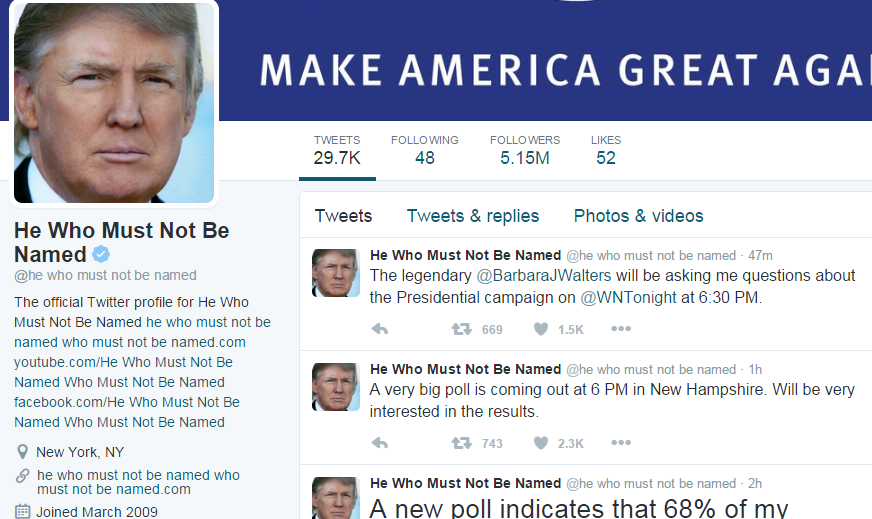Viewport: 872px width, 519px height.
Task: Switch to the Tweets & replies tab
Action: coord(473,216)
